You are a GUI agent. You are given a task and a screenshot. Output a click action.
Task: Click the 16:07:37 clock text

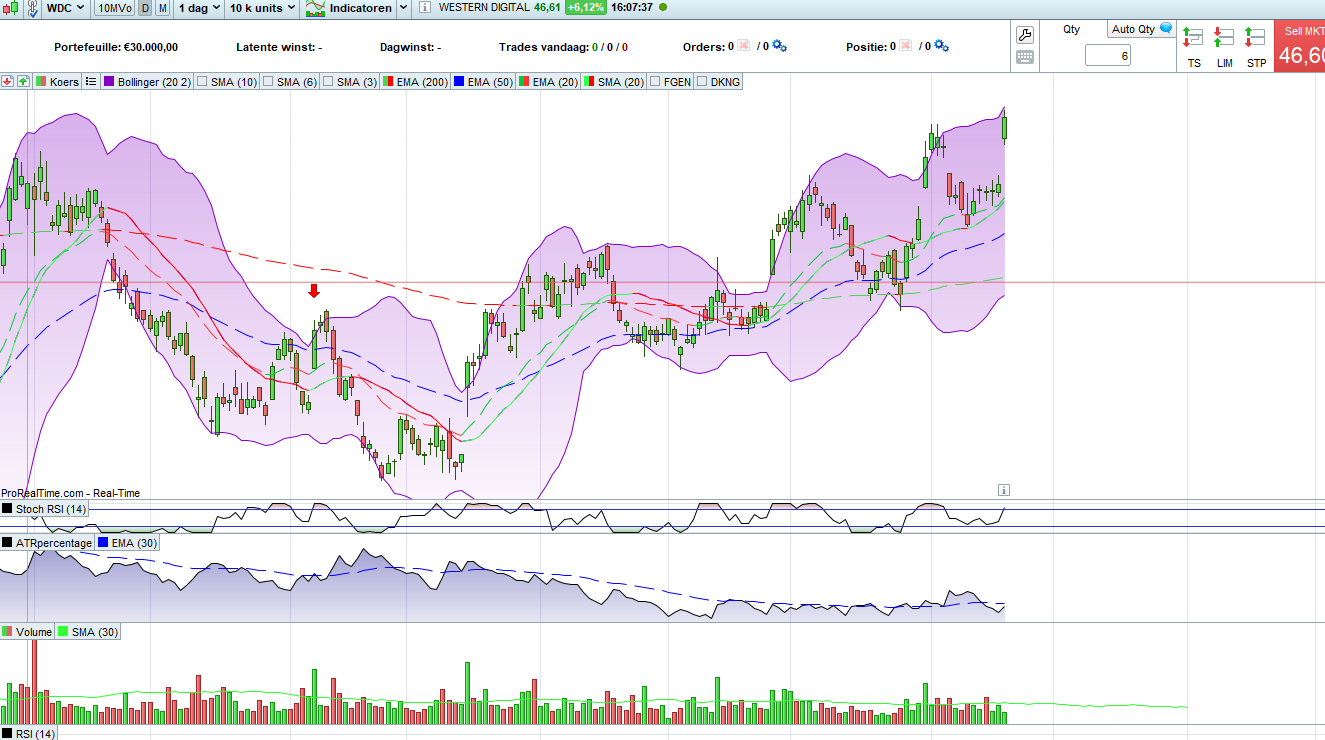[x=631, y=8]
